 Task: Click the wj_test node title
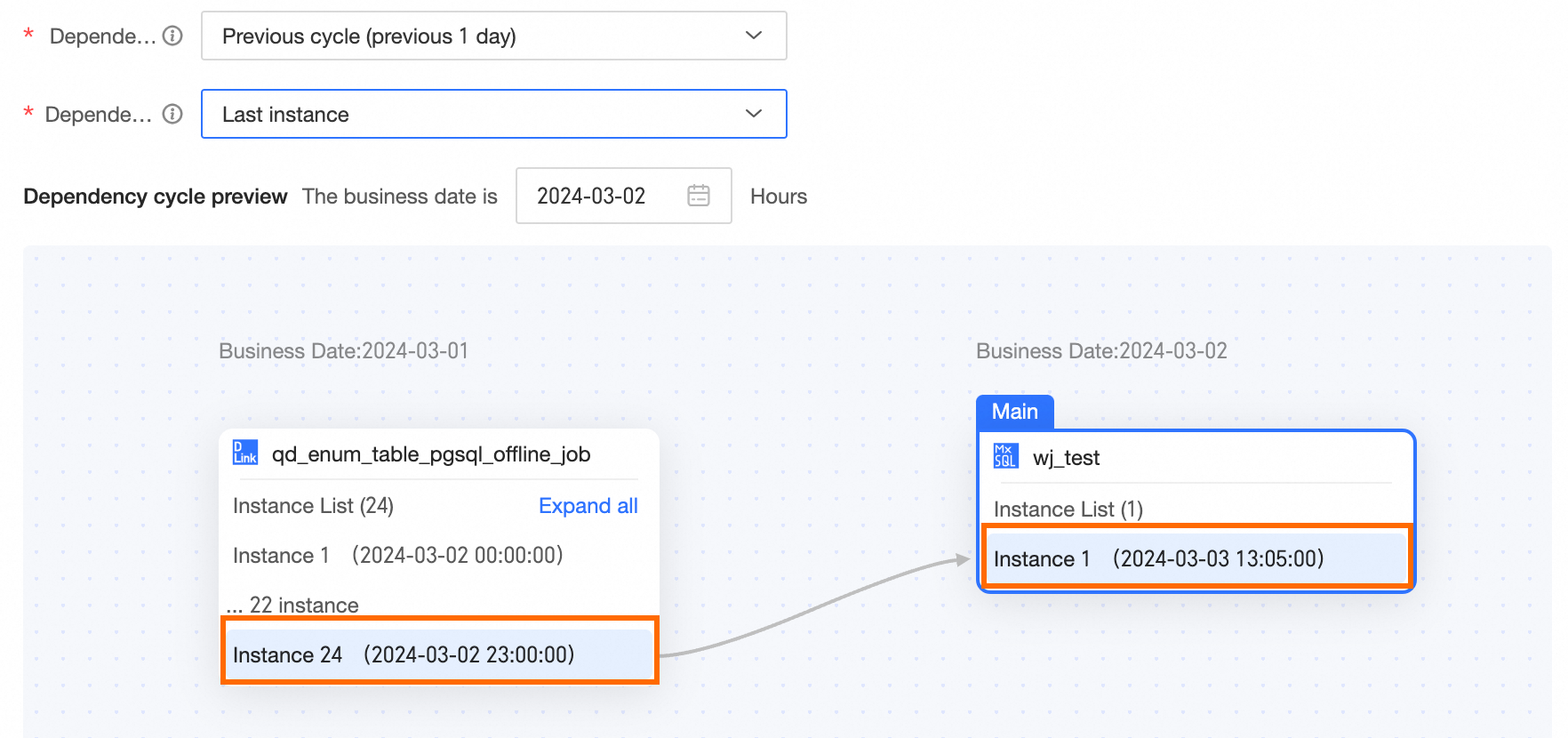[x=1066, y=458]
